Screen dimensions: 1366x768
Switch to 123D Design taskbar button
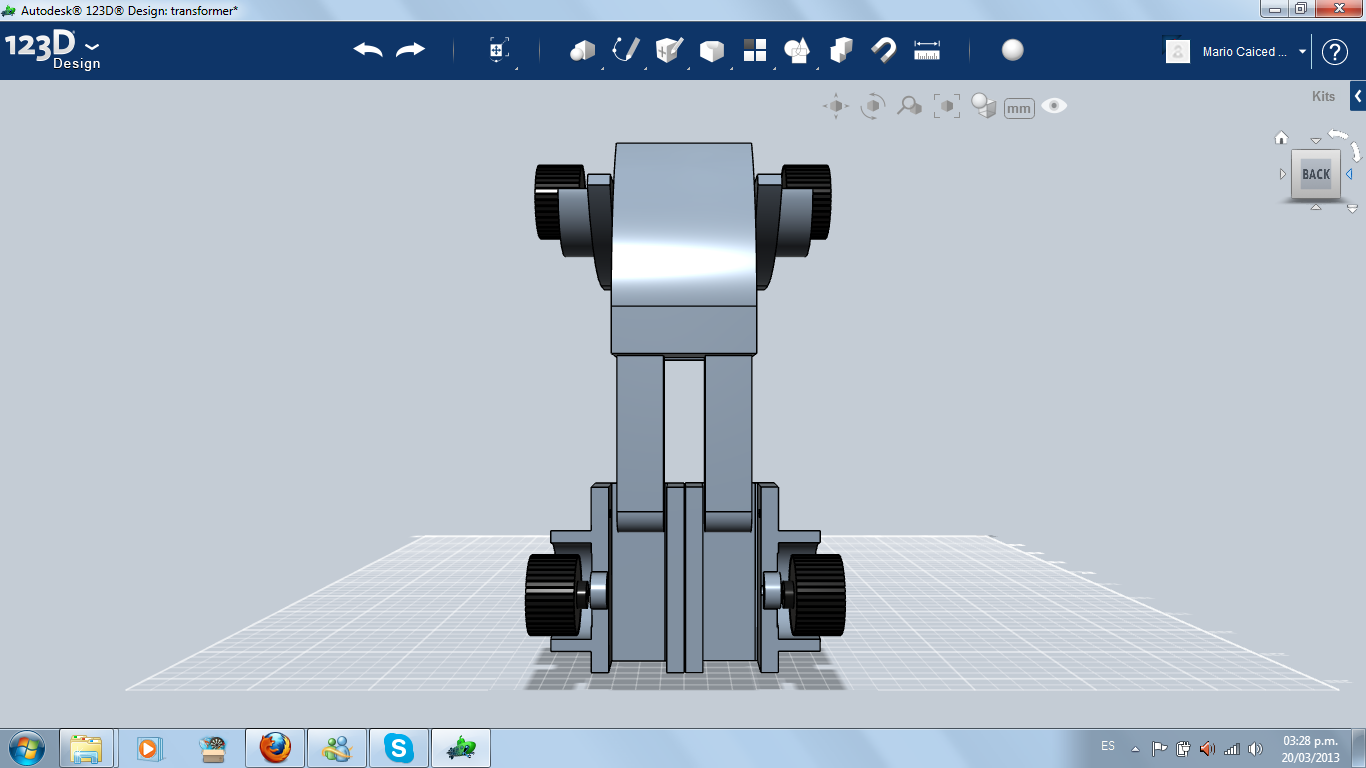(461, 747)
